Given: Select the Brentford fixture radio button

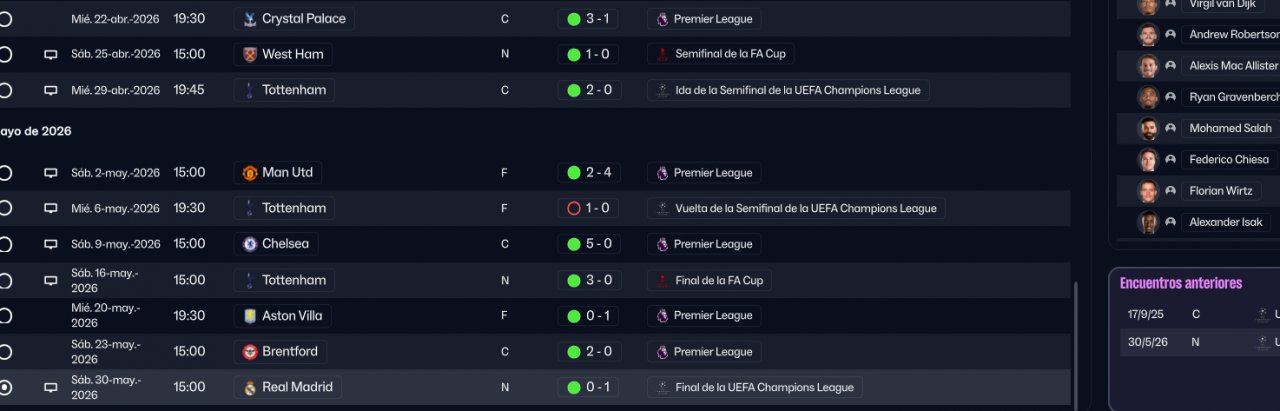Looking at the screenshot, I should pos(5,352).
